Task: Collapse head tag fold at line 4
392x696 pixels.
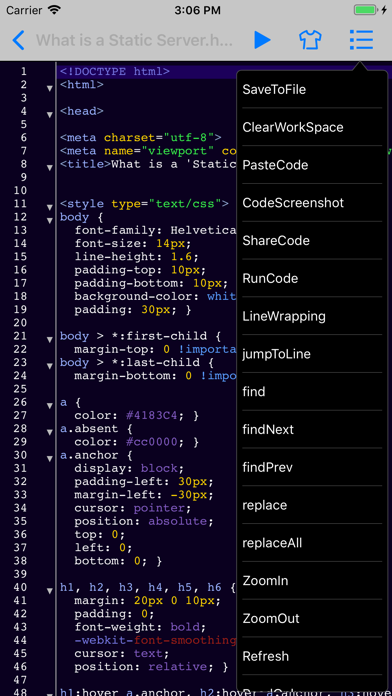Action: 50,115
